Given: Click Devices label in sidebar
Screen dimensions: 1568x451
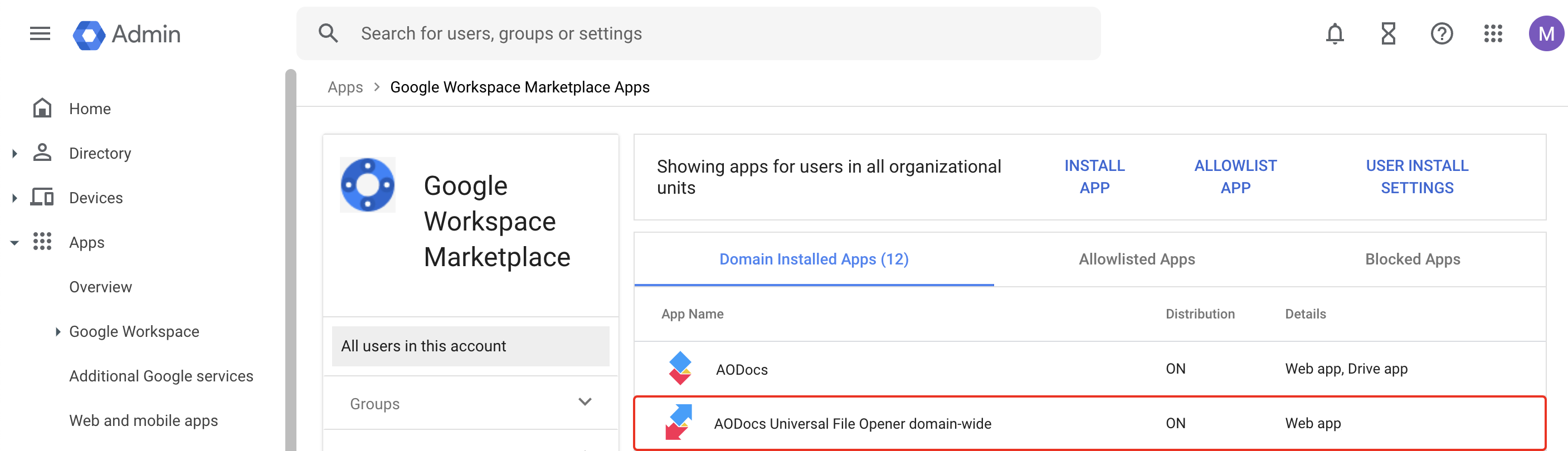Looking at the screenshot, I should pos(96,198).
